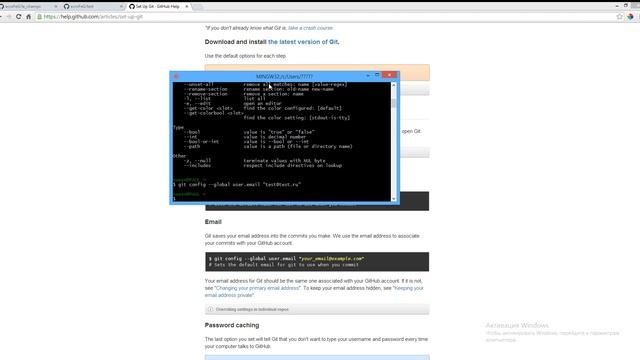Click the 'Password caching' heading
The height and width of the screenshot is (360, 640).
pyautogui.click(x=232, y=325)
